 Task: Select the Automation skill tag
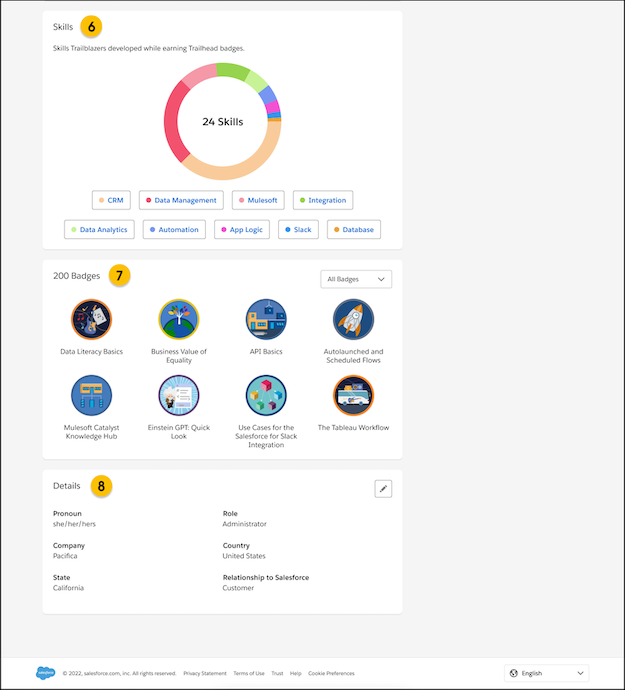coord(174,230)
